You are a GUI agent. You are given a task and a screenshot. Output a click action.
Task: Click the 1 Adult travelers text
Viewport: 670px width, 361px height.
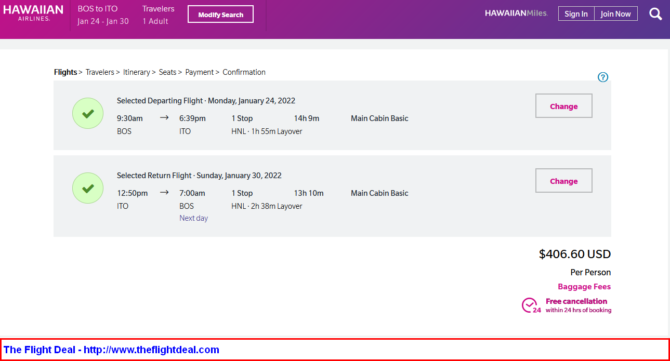(x=155, y=21)
